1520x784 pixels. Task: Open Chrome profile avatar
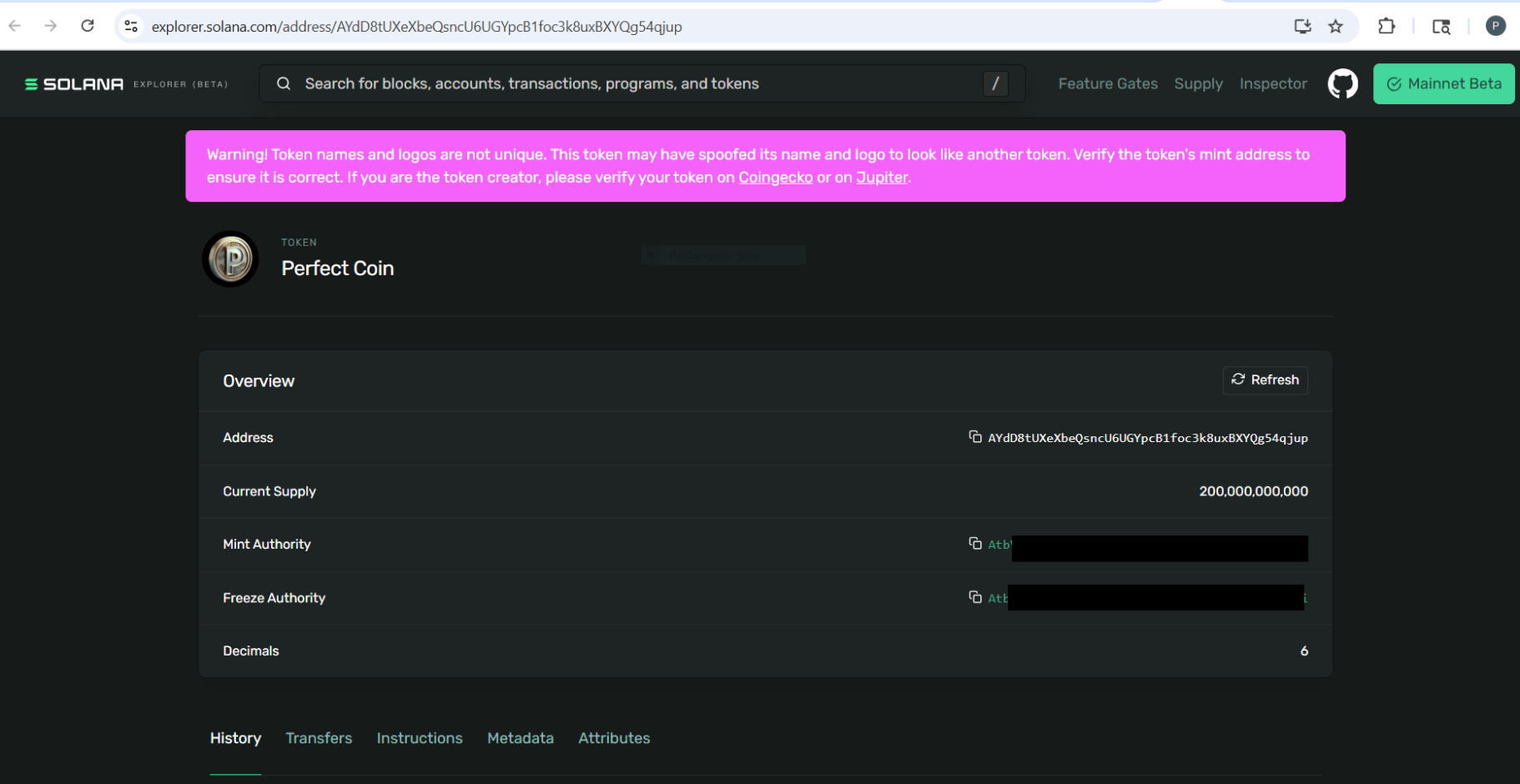pos(1495,27)
